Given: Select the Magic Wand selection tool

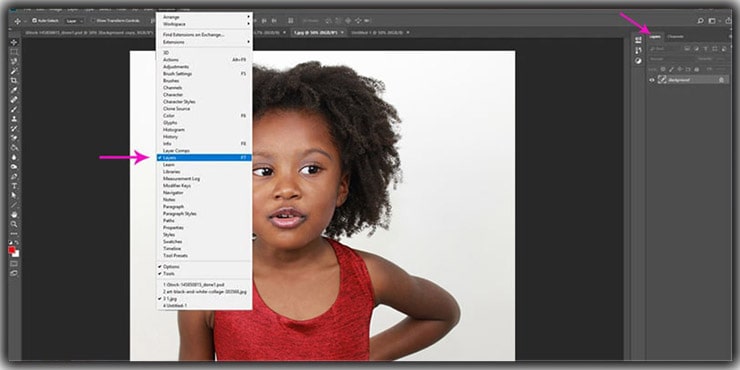Looking at the screenshot, I should coord(14,71).
